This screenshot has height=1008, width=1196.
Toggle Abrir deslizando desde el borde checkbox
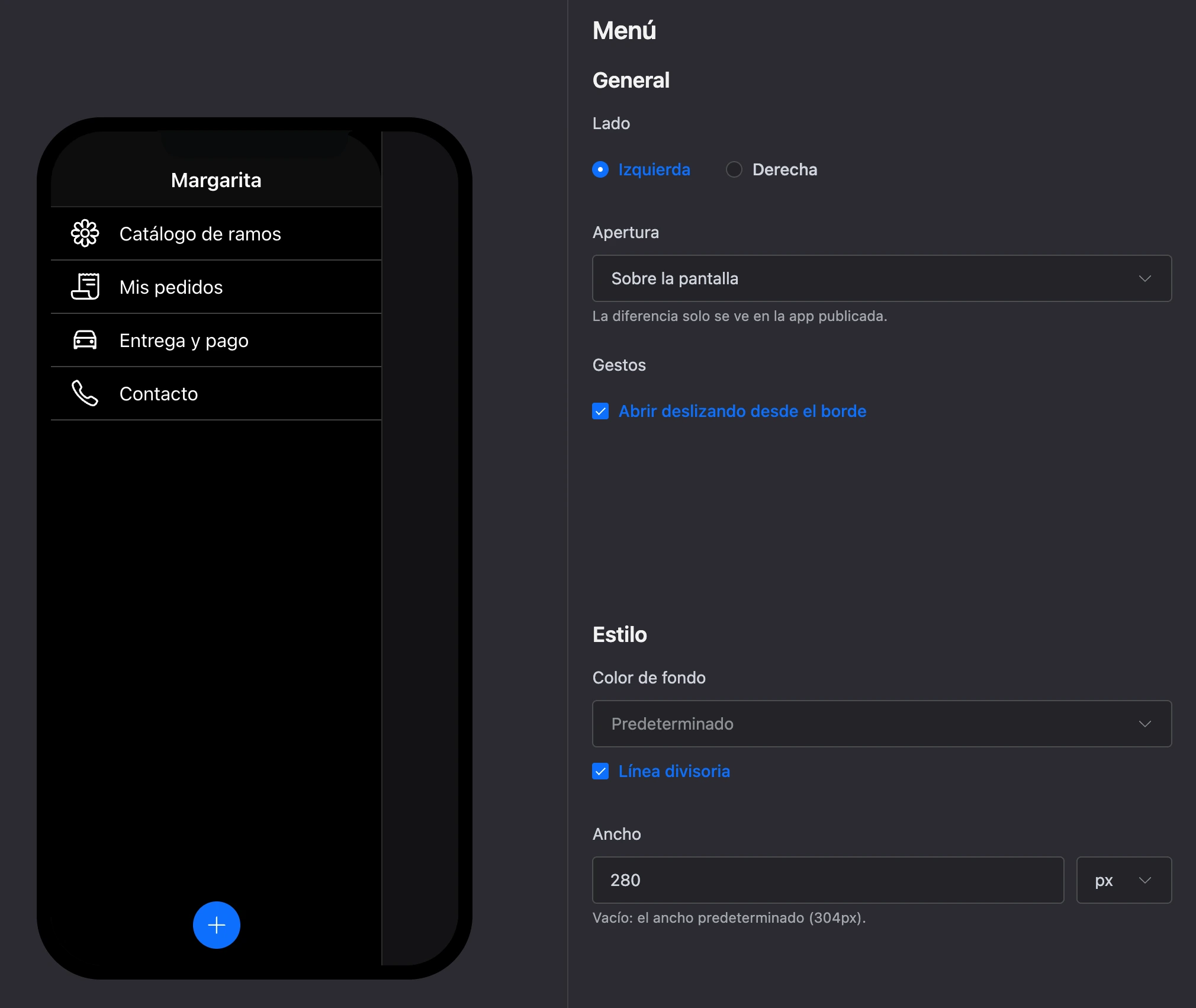point(600,411)
